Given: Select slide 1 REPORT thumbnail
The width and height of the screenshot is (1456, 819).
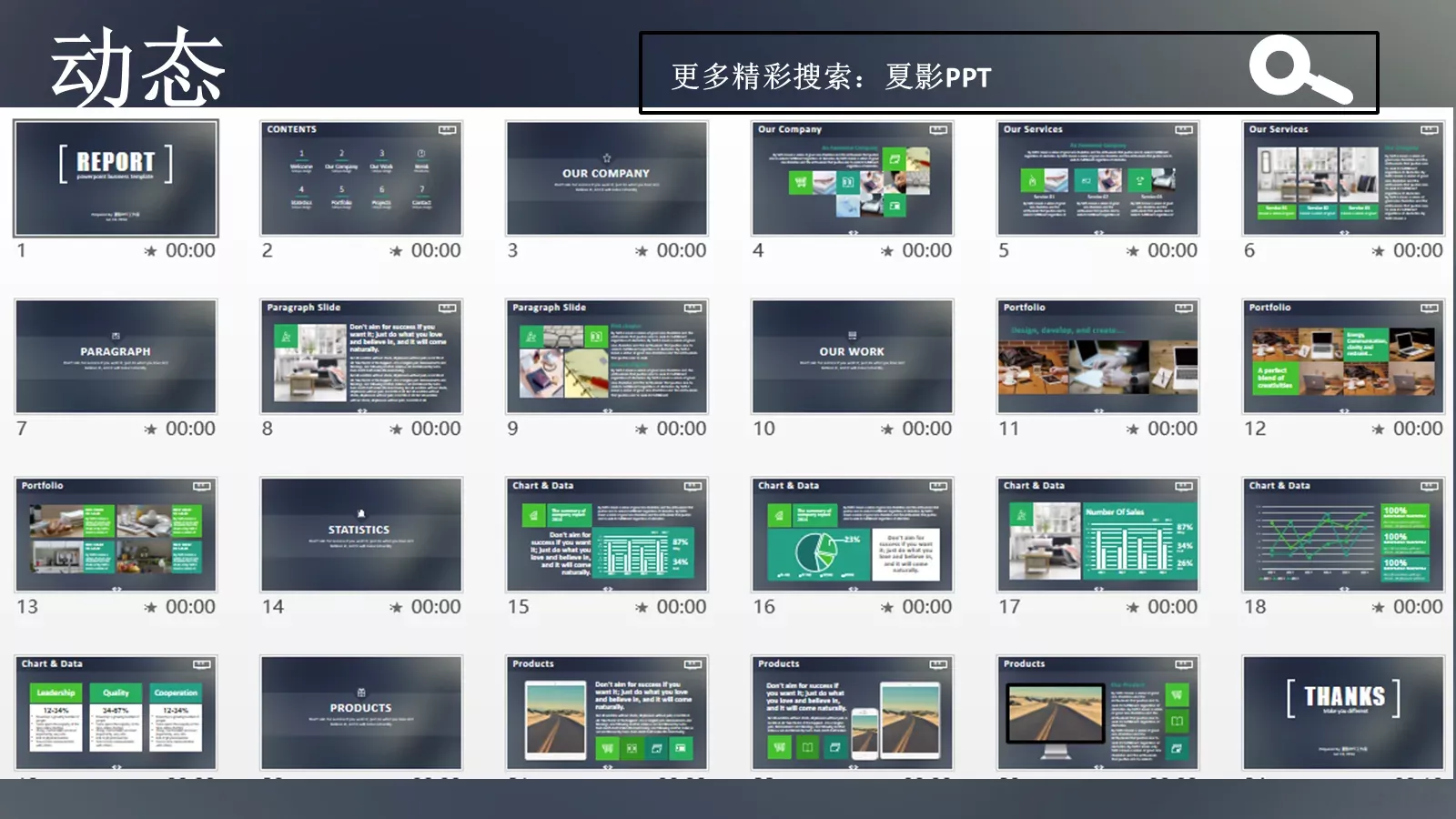Looking at the screenshot, I should 116,177.
